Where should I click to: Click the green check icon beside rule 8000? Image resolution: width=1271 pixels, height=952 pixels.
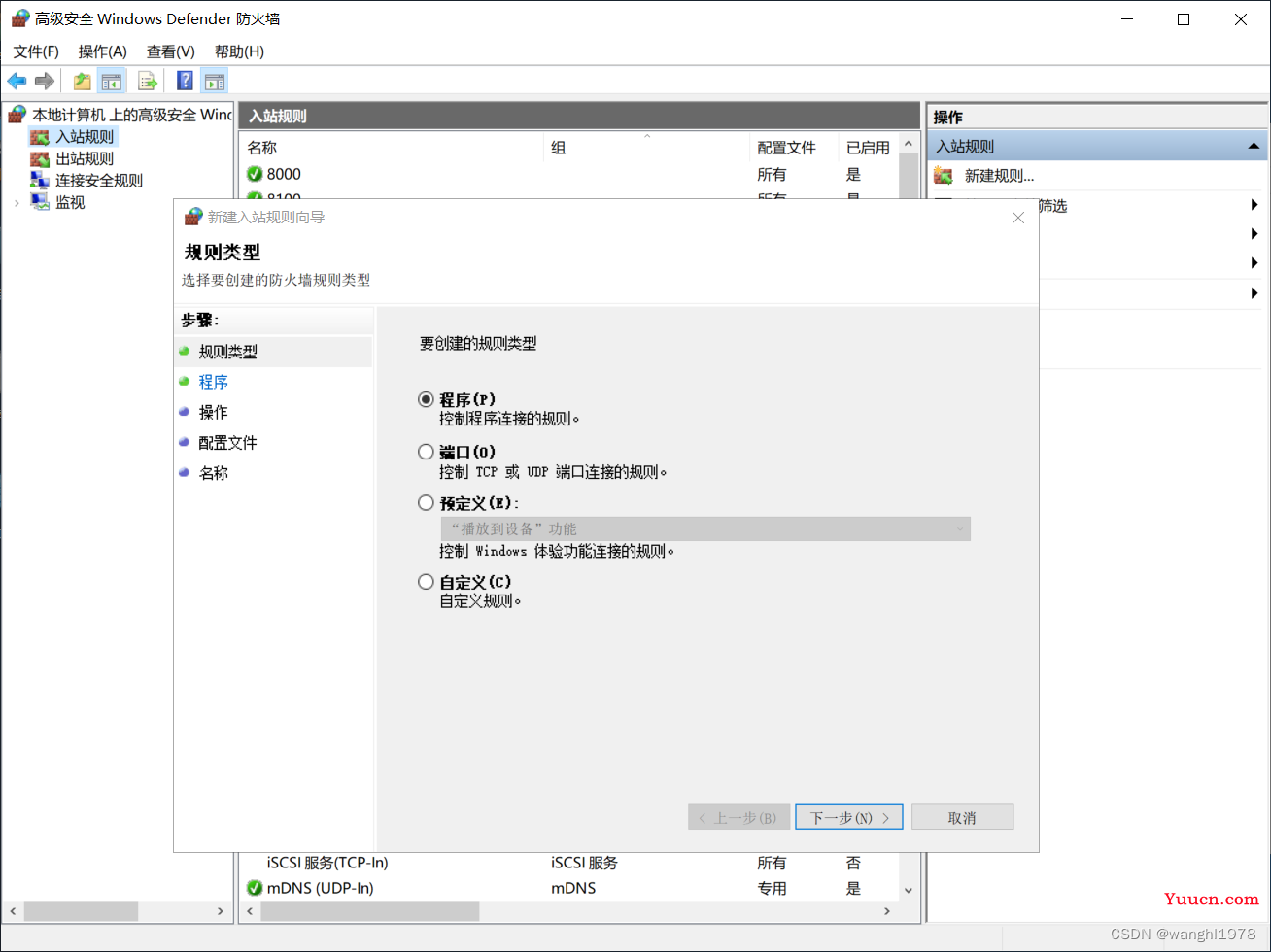[x=255, y=174]
